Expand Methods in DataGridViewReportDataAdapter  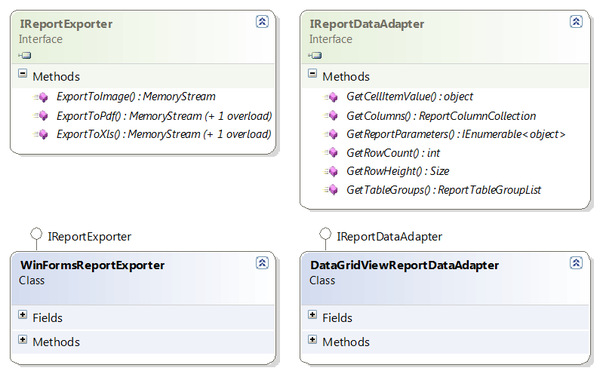coord(313,340)
